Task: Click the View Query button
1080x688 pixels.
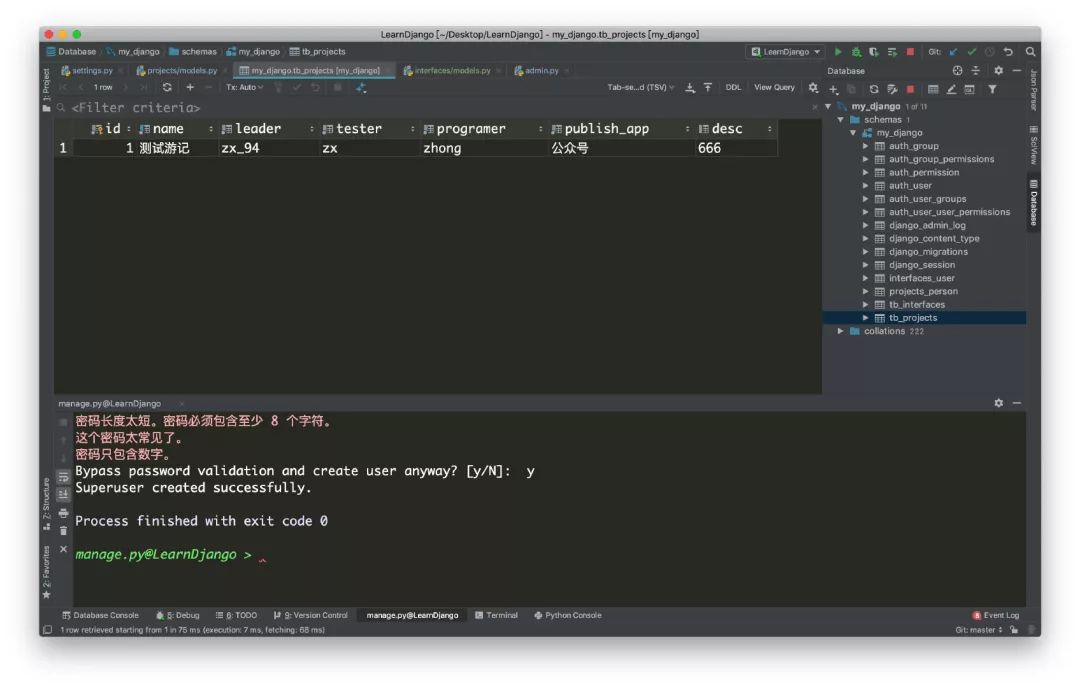Action: [x=774, y=88]
